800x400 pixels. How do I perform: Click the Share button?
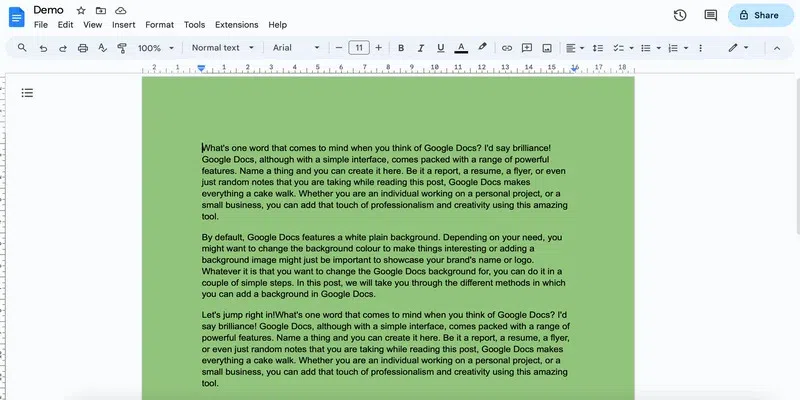761,15
